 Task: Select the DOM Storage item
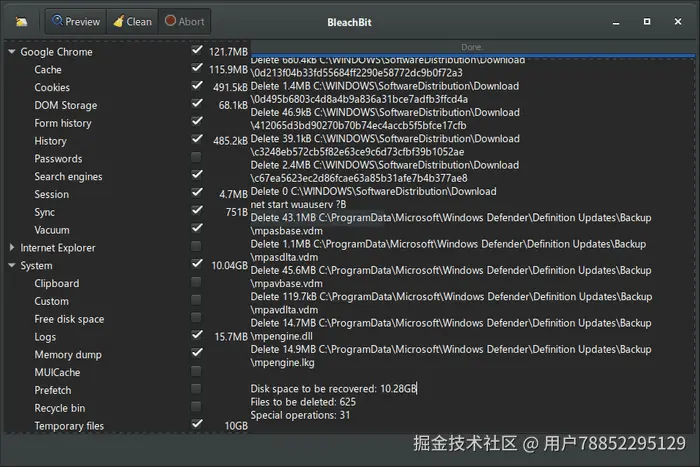pos(66,105)
